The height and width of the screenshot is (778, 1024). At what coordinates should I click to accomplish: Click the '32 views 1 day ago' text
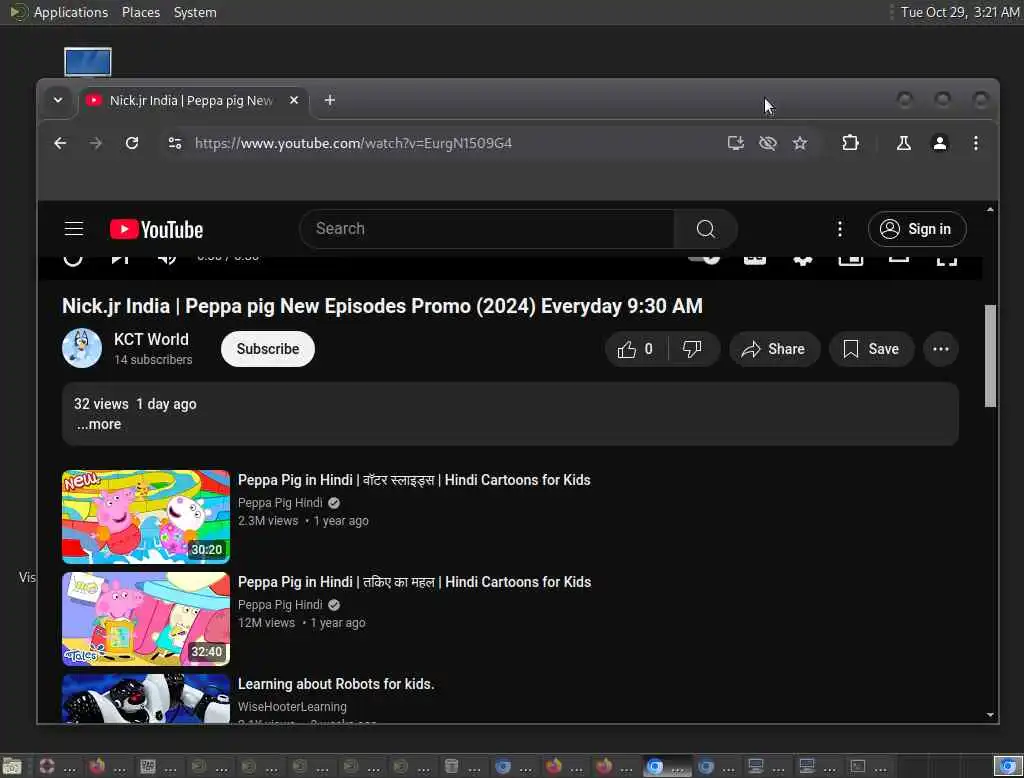135,404
